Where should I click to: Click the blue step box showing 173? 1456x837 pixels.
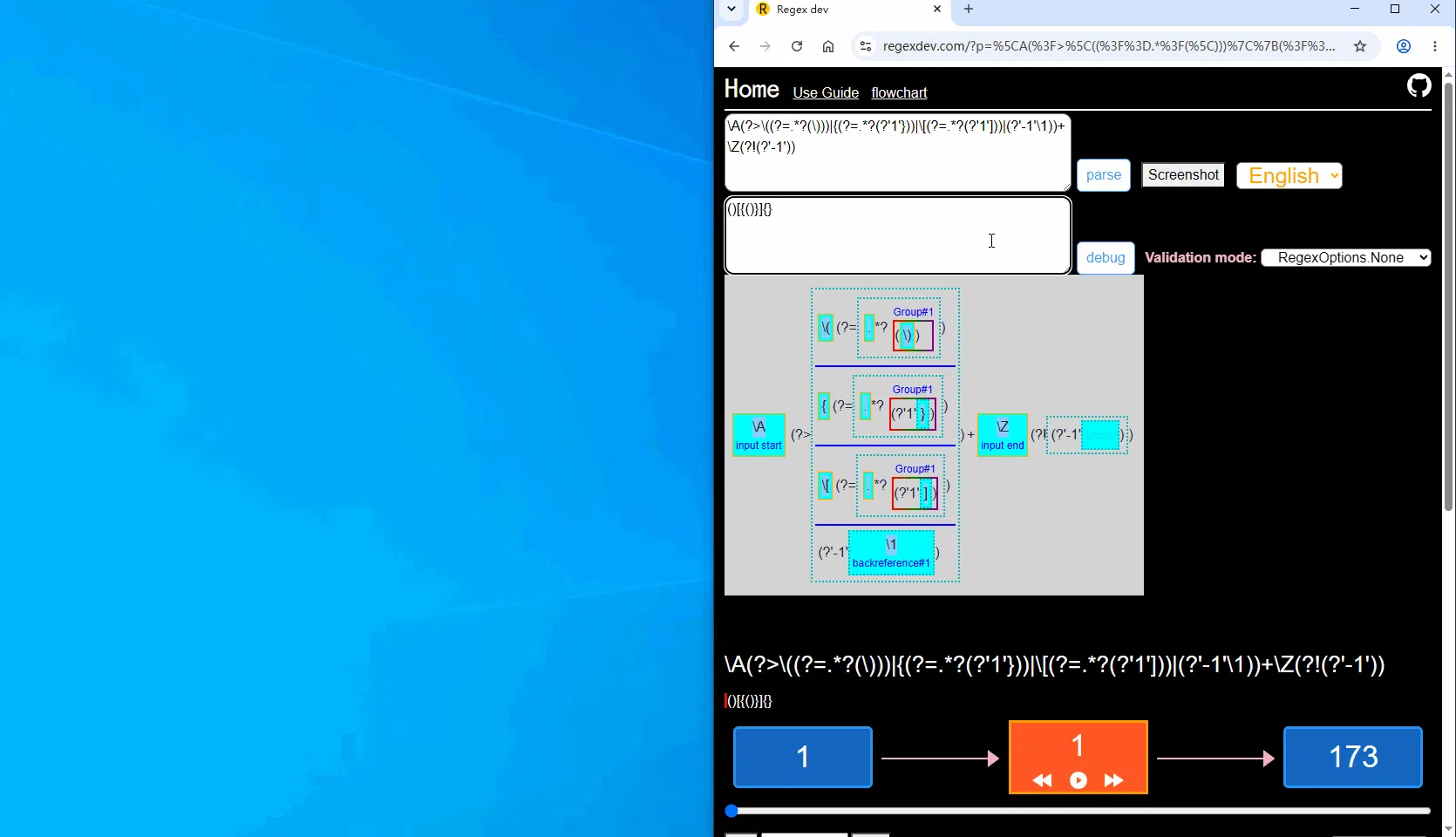coord(1353,757)
